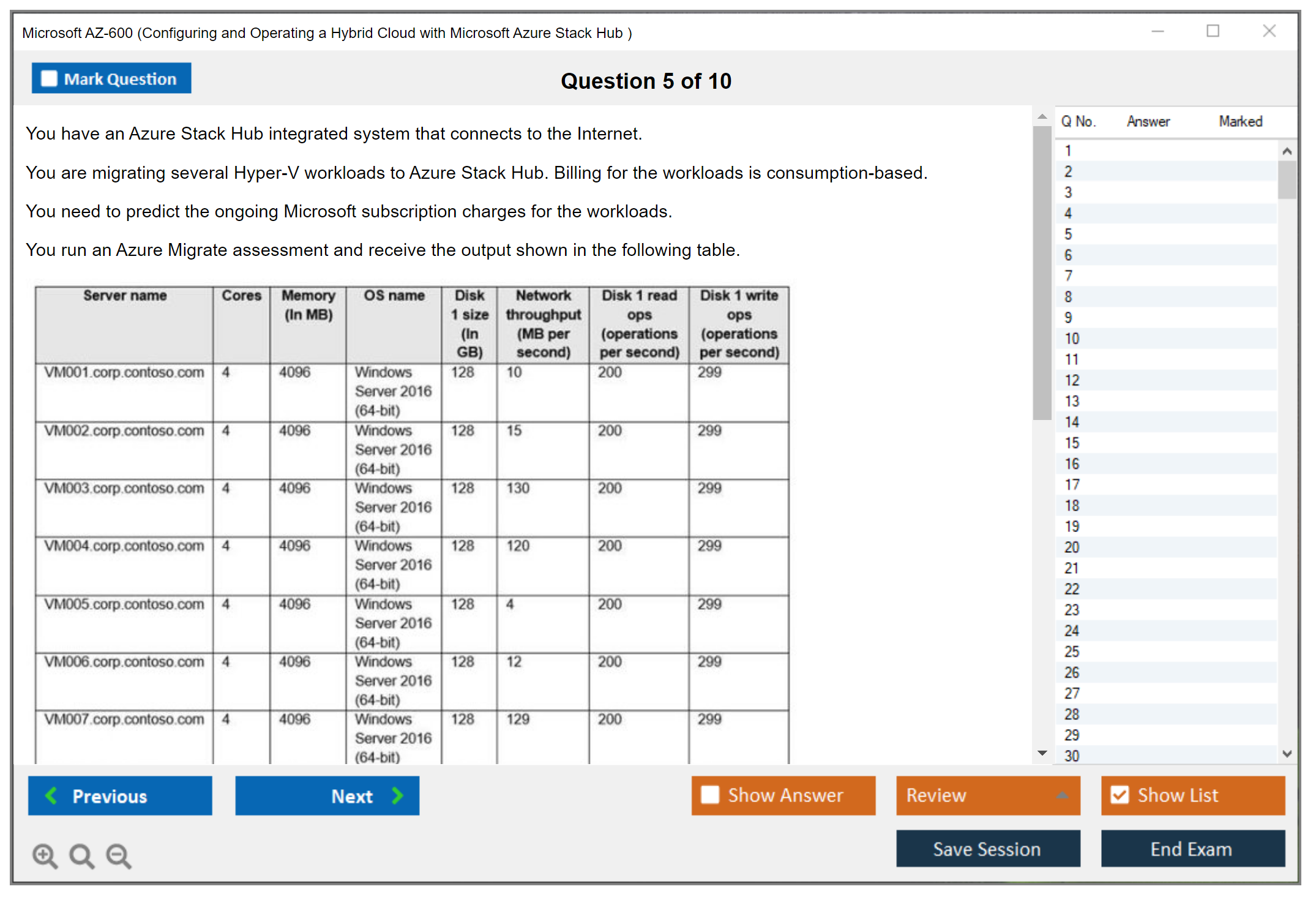Viewport: 1316px width, 900px height.
Task: Click the green left arrow on Previous
Action: click(x=51, y=795)
